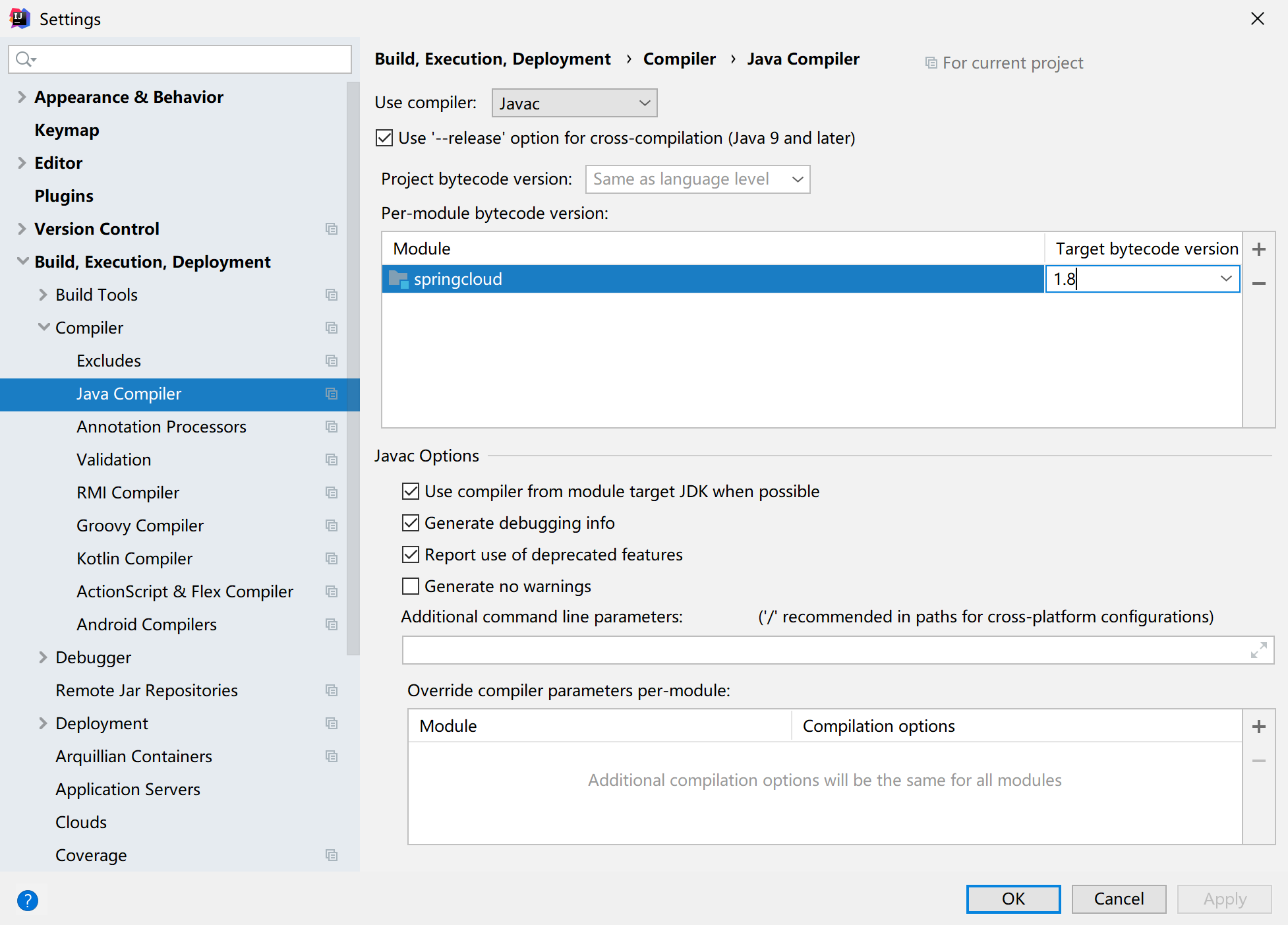Viewport: 1288px width, 925px height.
Task: Add an override compiler parameters entry
Action: click(1259, 727)
